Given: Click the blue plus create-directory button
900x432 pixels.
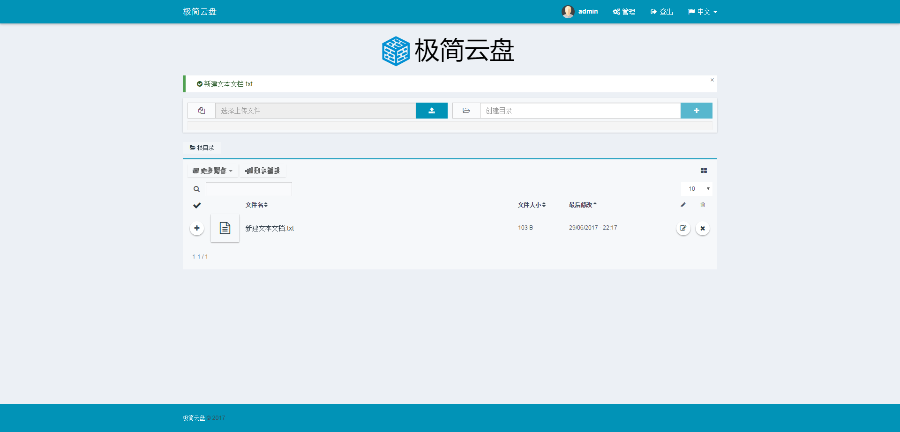Looking at the screenshot, I should coord(696,111).
